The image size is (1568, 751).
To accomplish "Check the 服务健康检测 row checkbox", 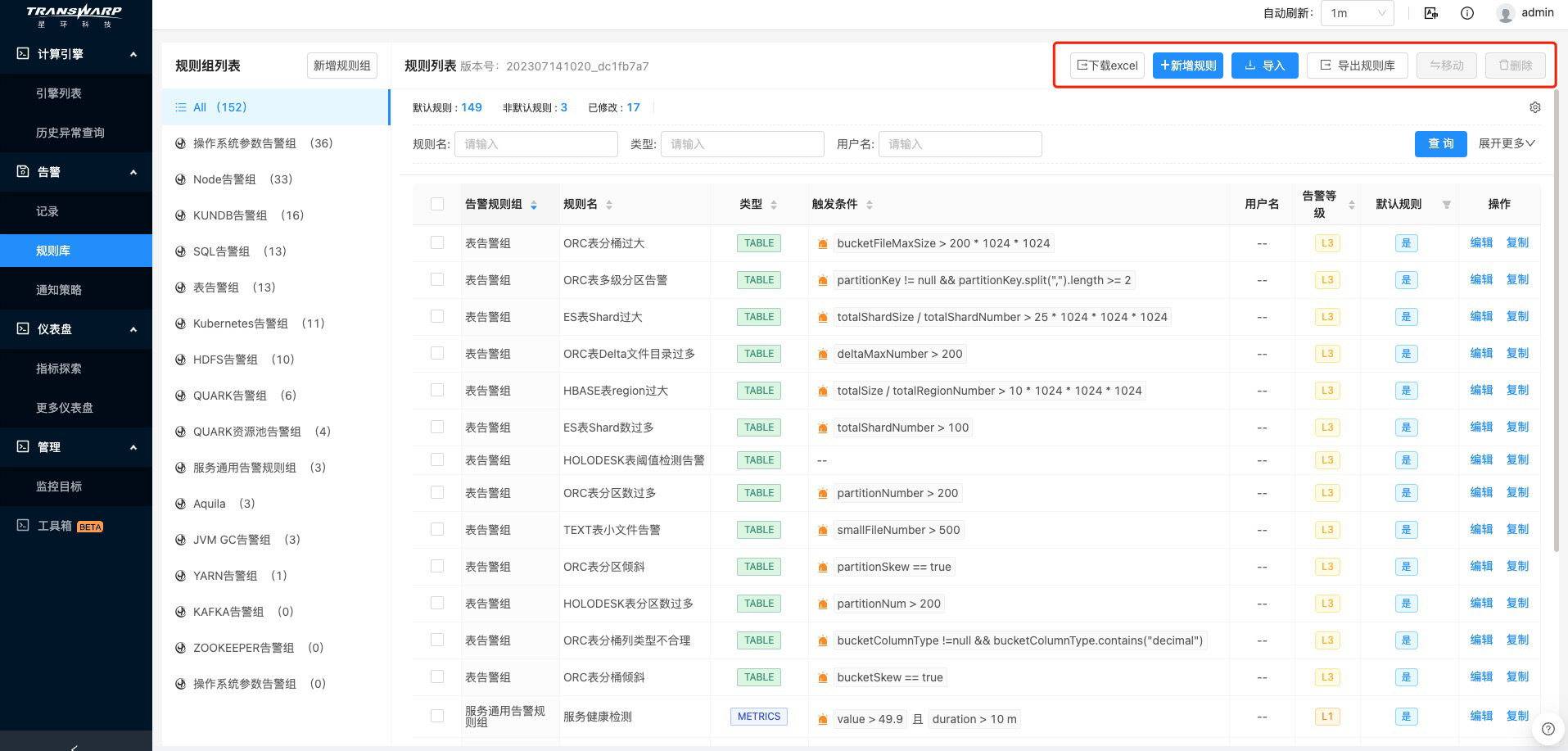I will (x=437, y=716).
